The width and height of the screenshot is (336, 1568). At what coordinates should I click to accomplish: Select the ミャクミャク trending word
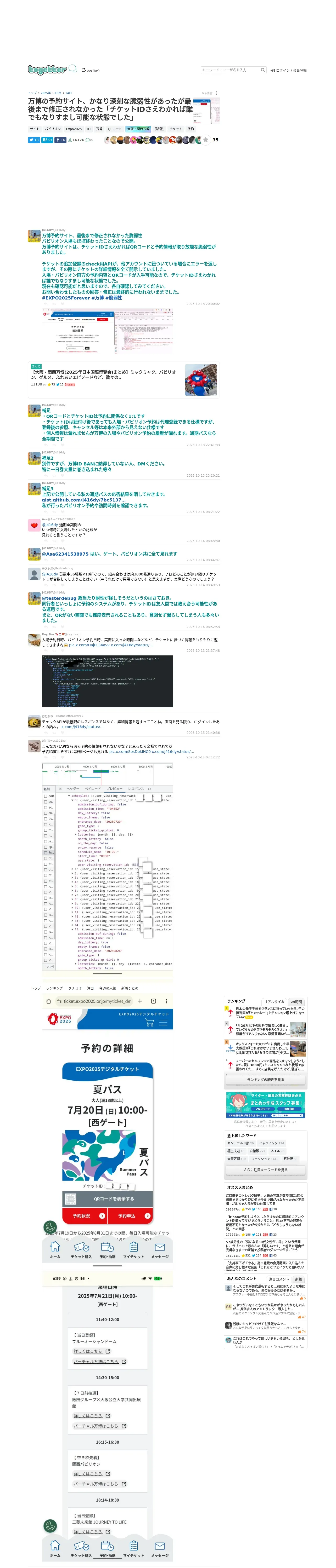[271, 1143]
